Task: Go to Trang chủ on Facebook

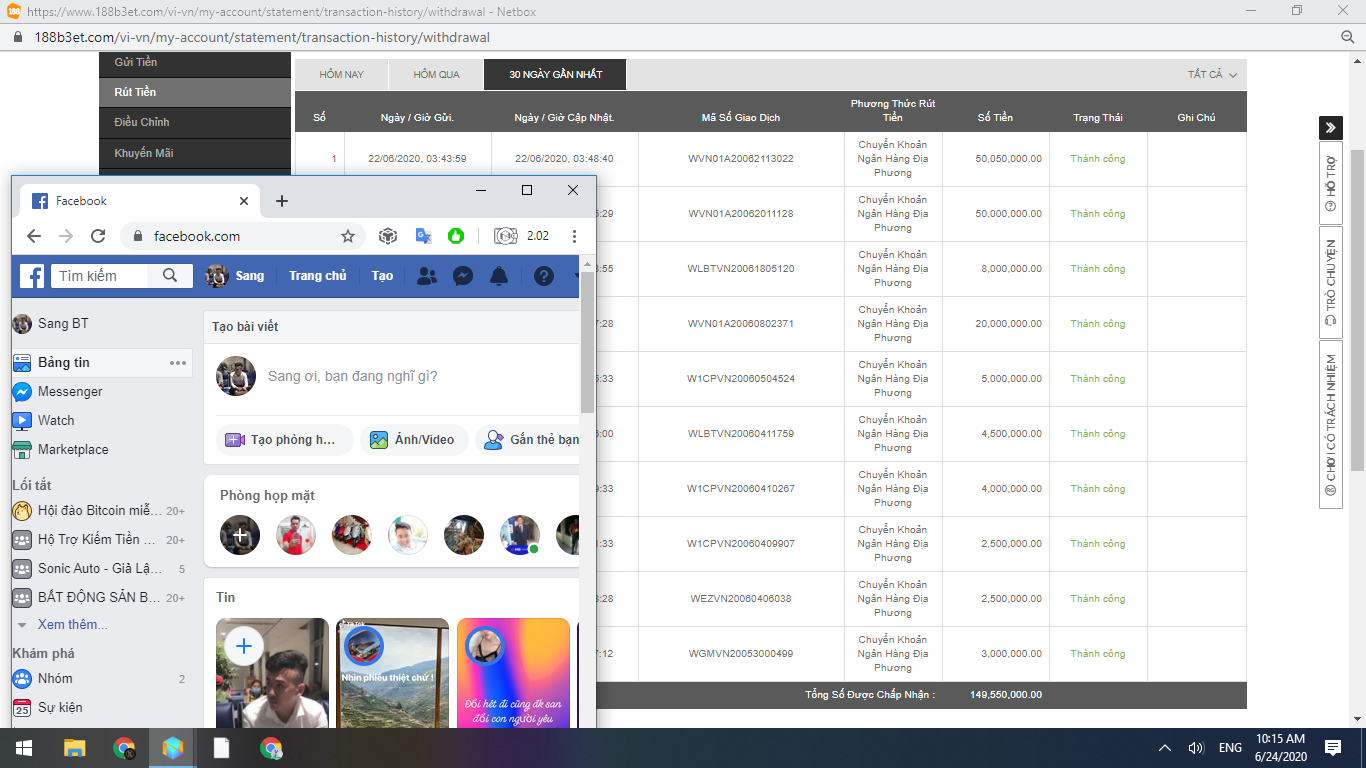Action: [318, 276]
